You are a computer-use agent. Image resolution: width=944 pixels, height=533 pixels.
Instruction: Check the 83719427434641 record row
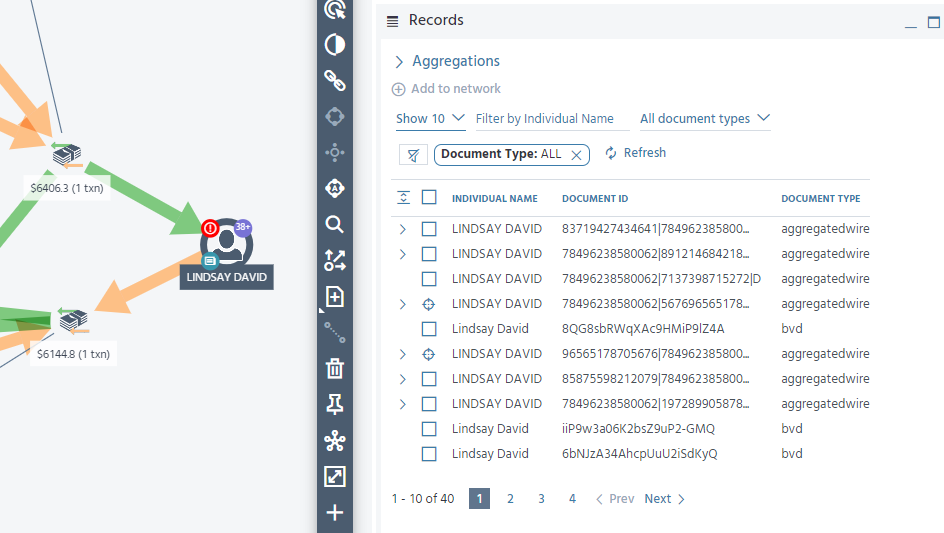coord(429,229)
